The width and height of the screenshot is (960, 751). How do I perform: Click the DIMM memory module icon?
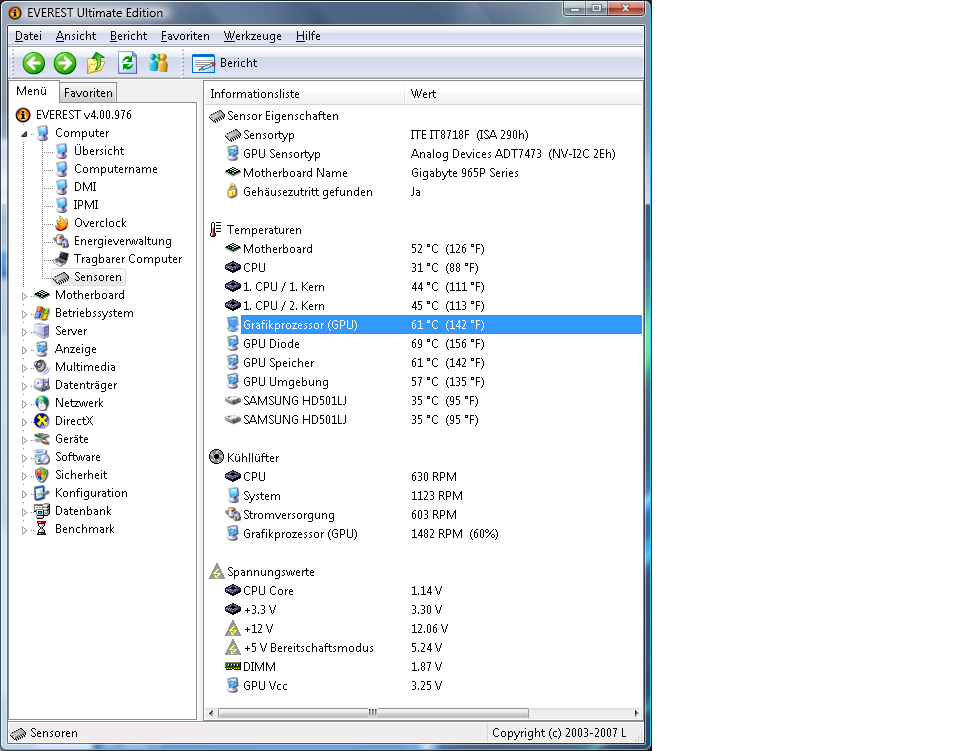[233, 666]
